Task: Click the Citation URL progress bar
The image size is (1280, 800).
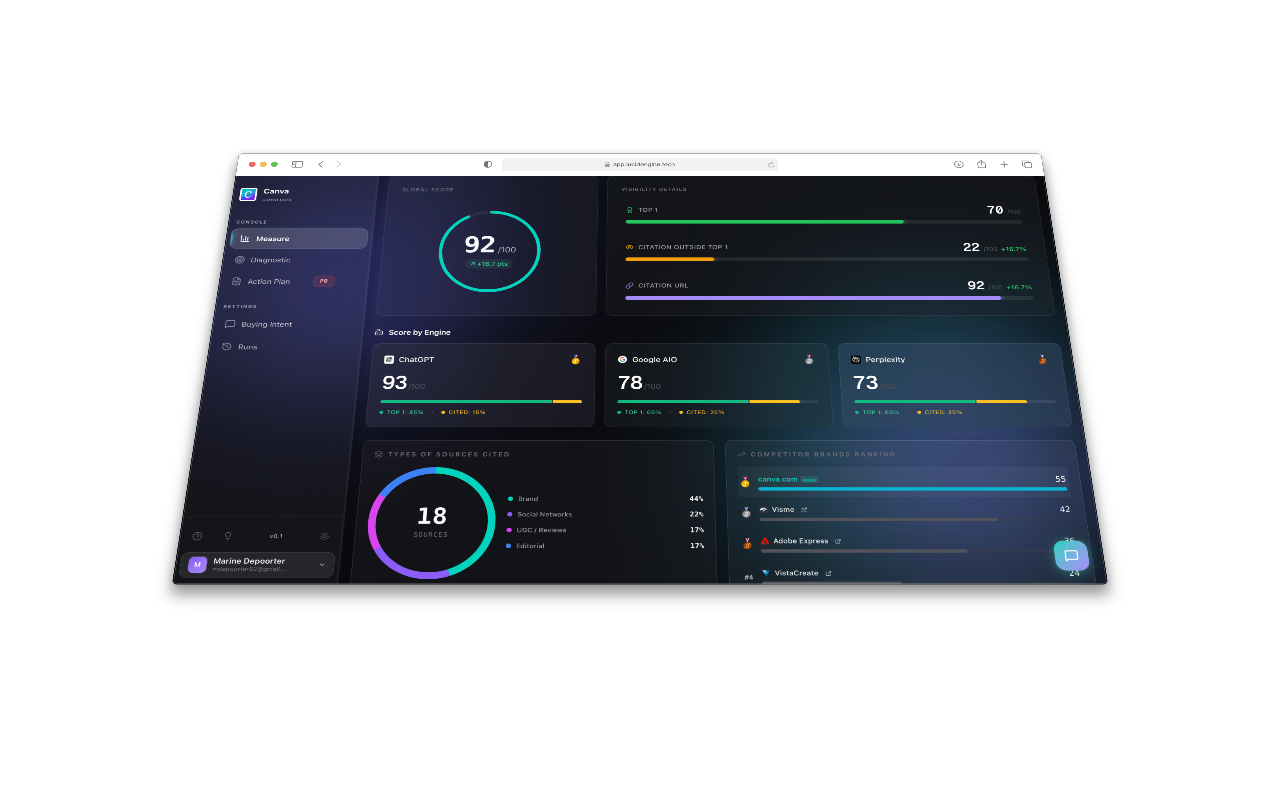Action: (x=810, y=297)
